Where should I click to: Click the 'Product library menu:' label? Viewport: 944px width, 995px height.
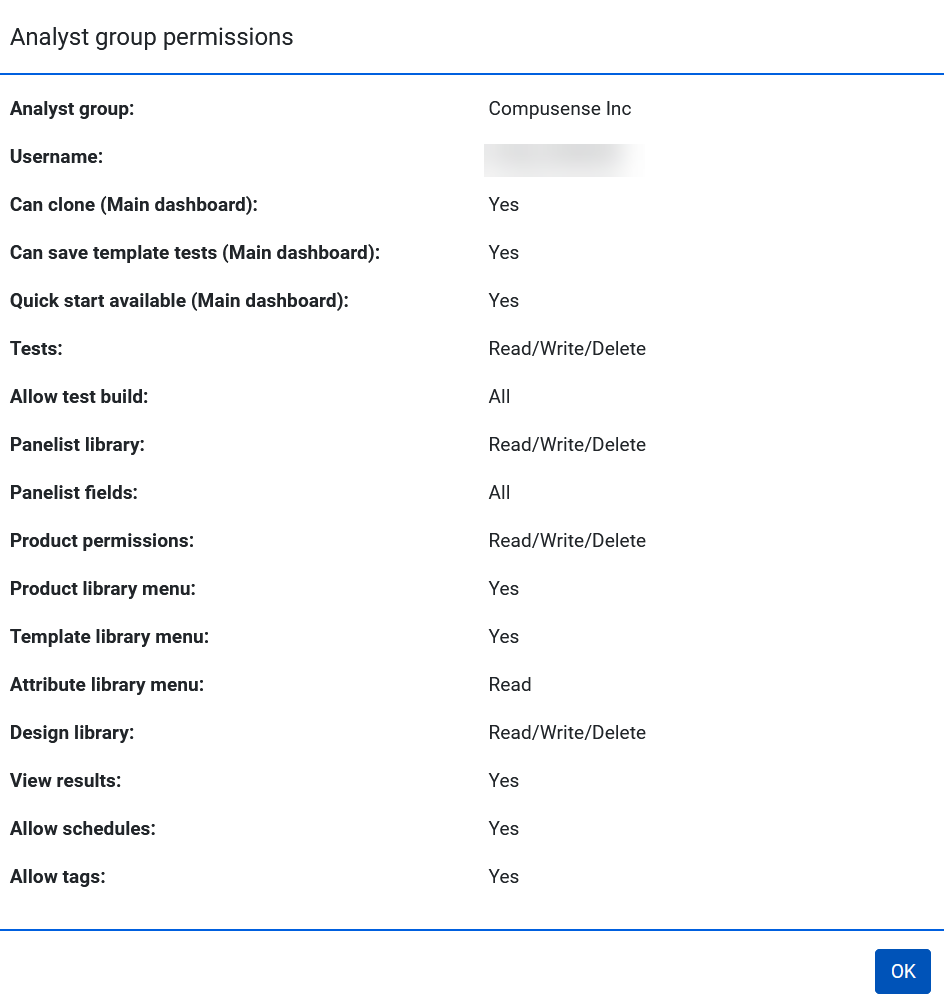pyautogui.click(x=103, y=589)
